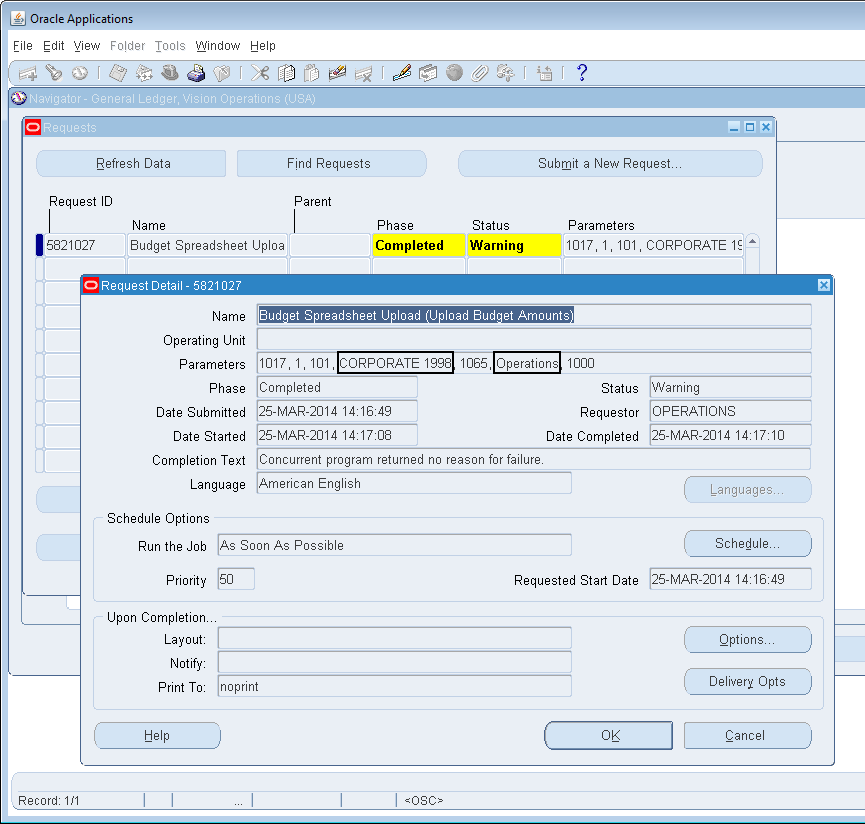Click the Find flashlight toolbar icon
The height and width of the screenshot is (824, 865).
click(54, 73)
